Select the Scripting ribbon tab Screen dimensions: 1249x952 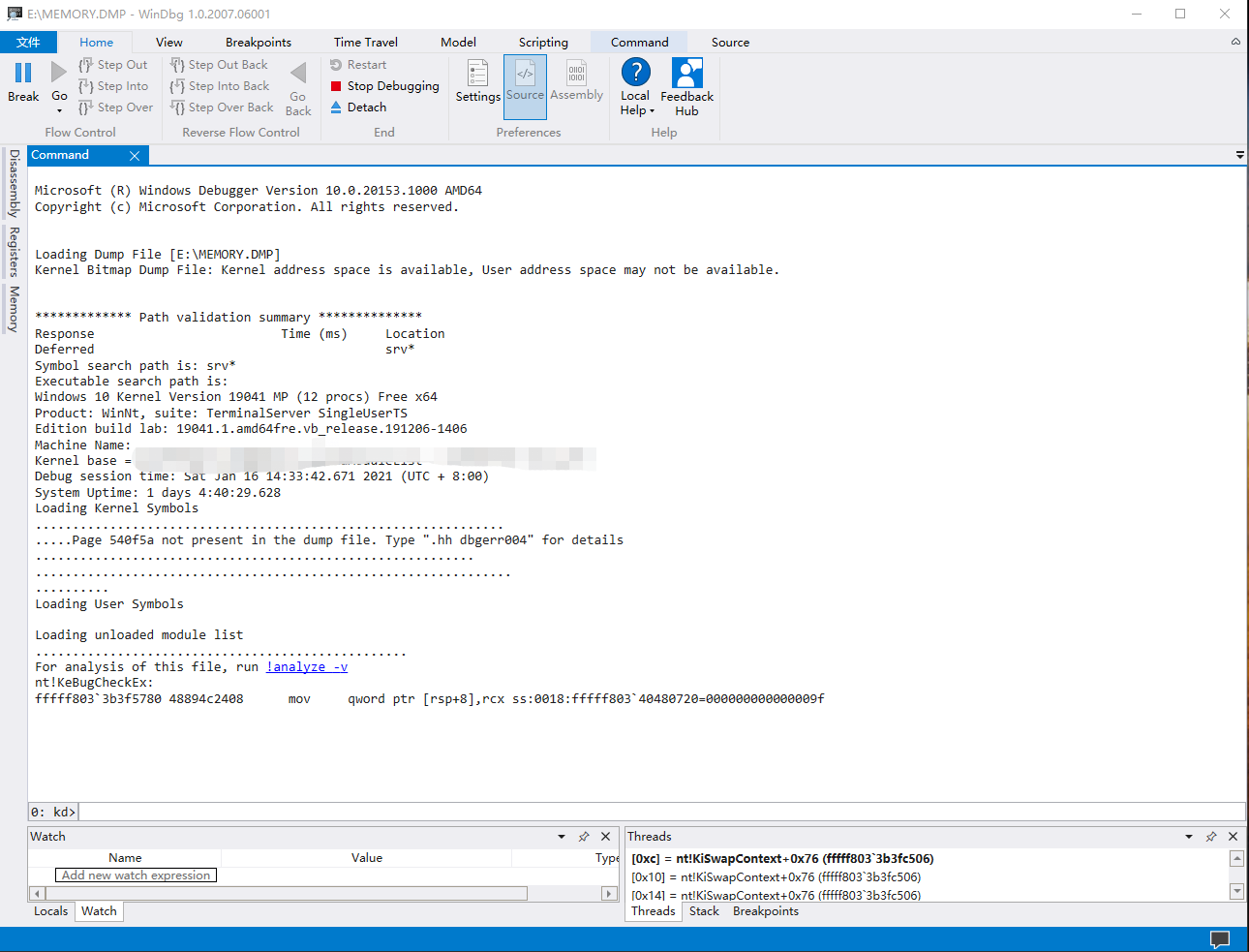click(543, 42)
